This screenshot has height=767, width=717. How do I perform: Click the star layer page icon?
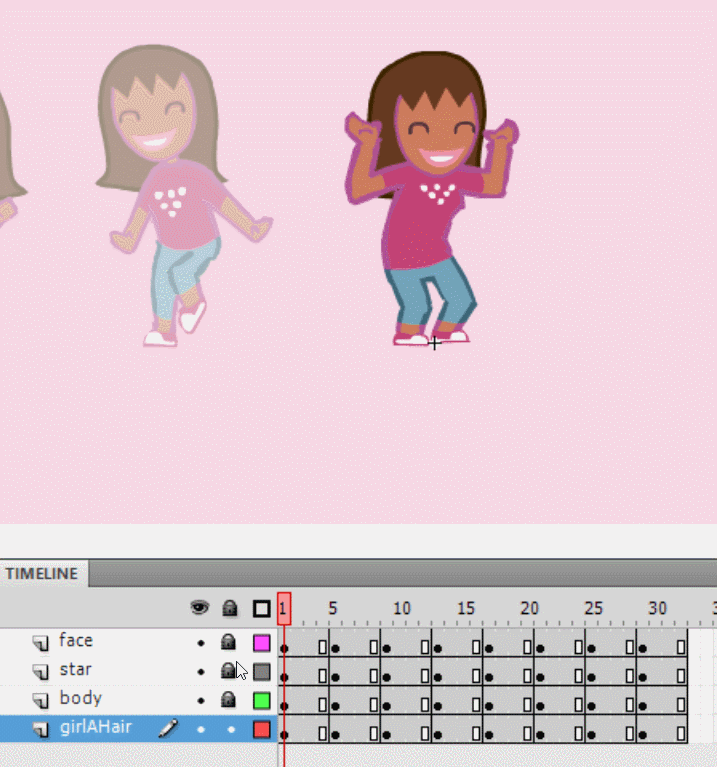(x=41, y=672)
